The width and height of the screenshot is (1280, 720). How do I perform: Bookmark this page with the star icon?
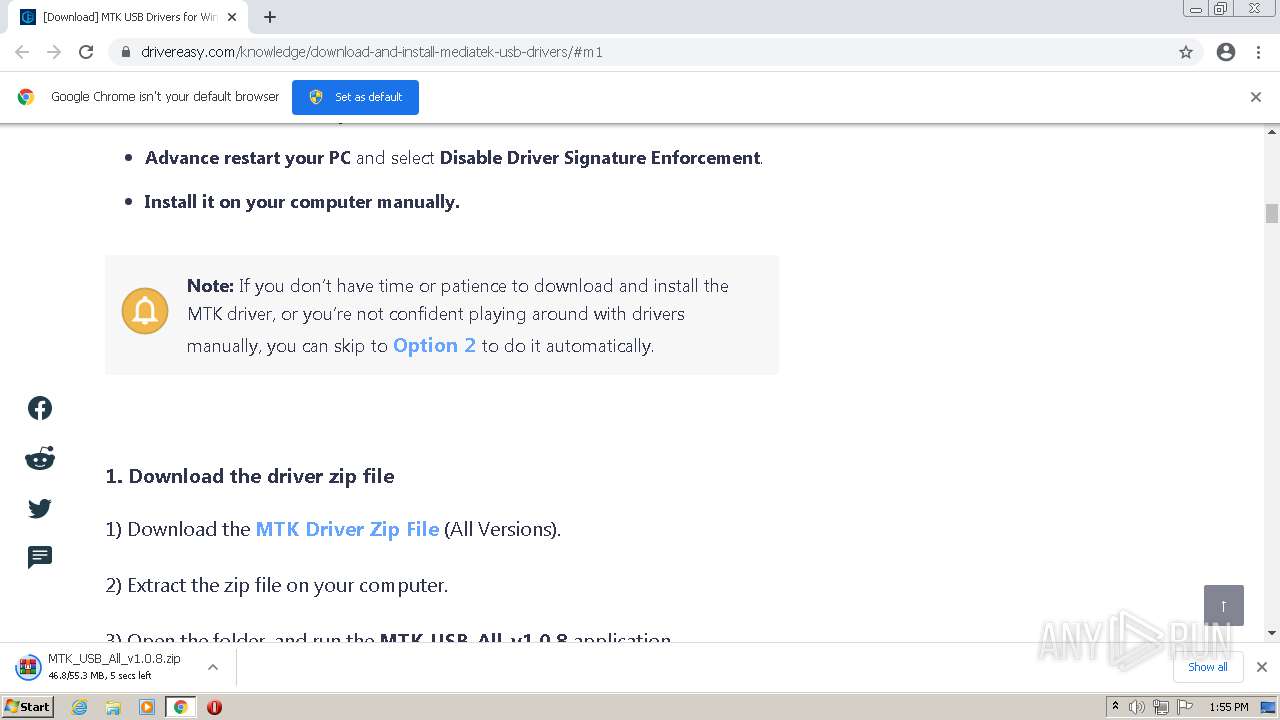1186,52
